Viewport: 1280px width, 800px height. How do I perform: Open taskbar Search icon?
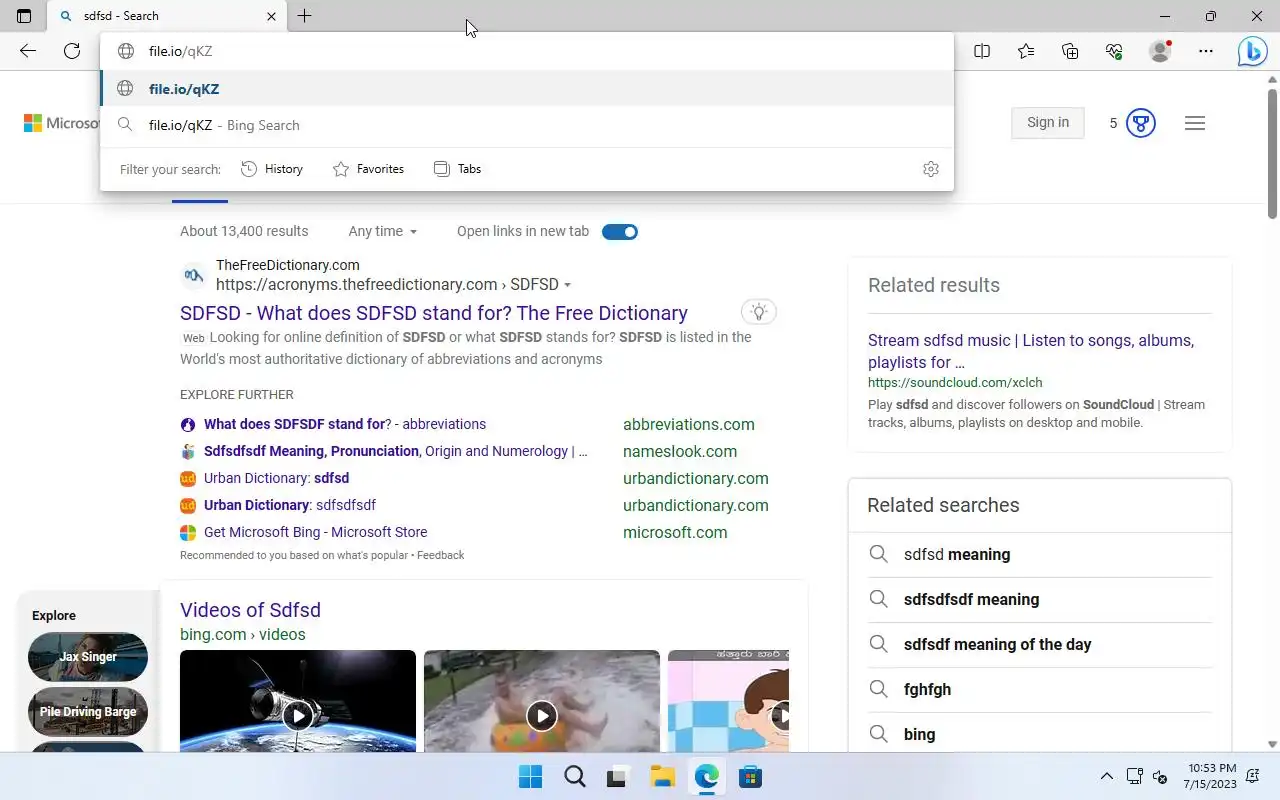click(574, 777)
